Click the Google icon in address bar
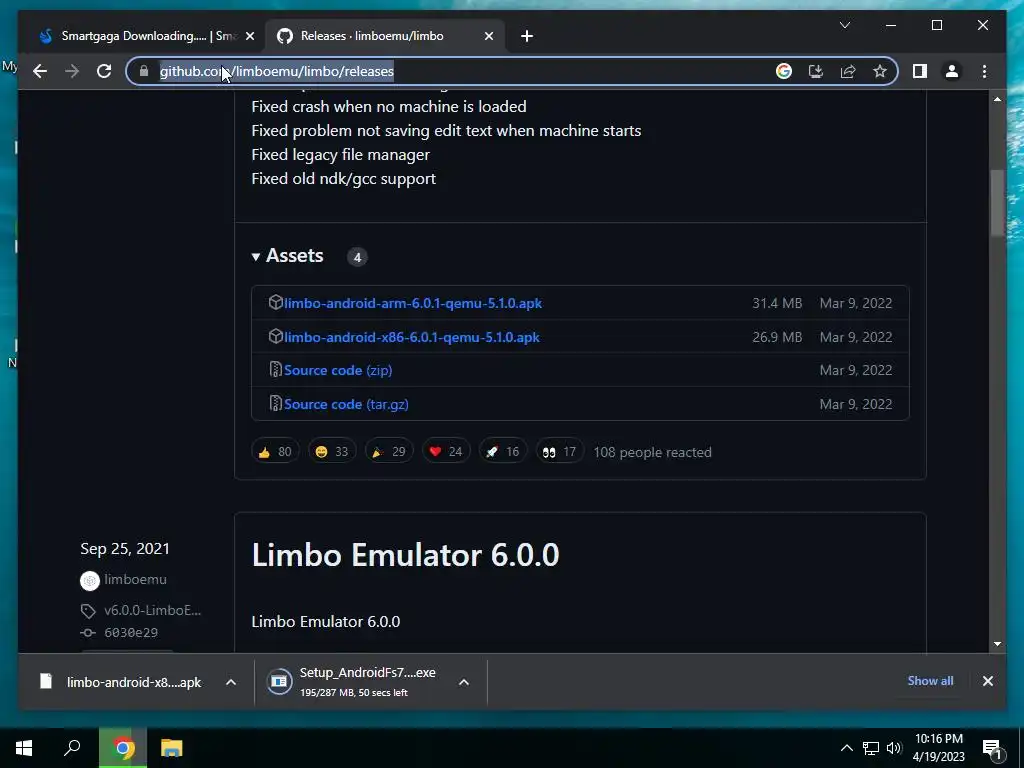 pyautogui.click(x=784, y=71)
